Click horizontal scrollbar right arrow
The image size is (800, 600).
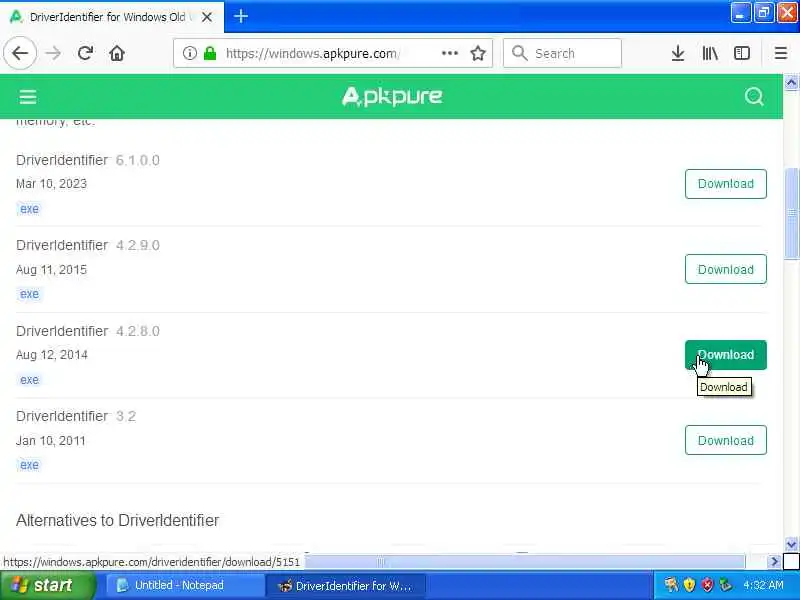point(774,562)
